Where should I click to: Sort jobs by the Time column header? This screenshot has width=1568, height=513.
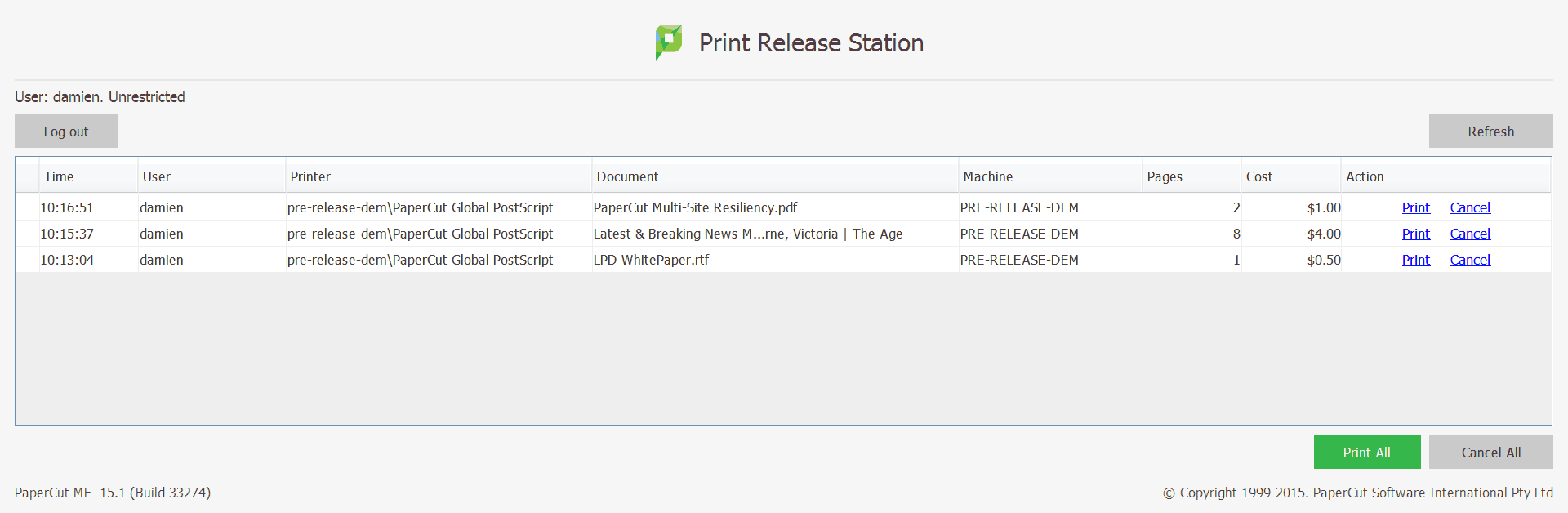pos(88,176)
